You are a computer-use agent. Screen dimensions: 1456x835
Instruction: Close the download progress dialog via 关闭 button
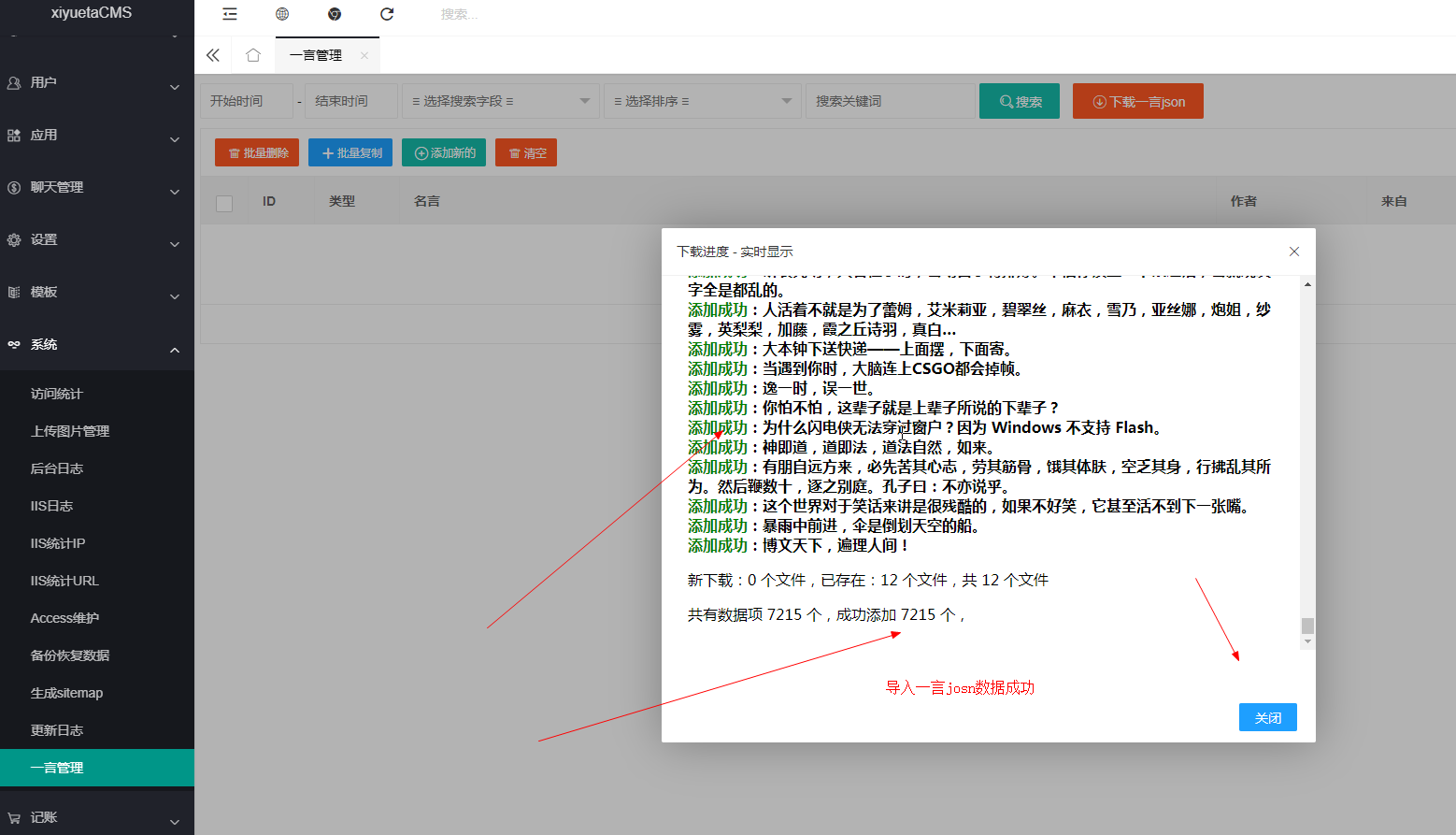click(1267, 717)
